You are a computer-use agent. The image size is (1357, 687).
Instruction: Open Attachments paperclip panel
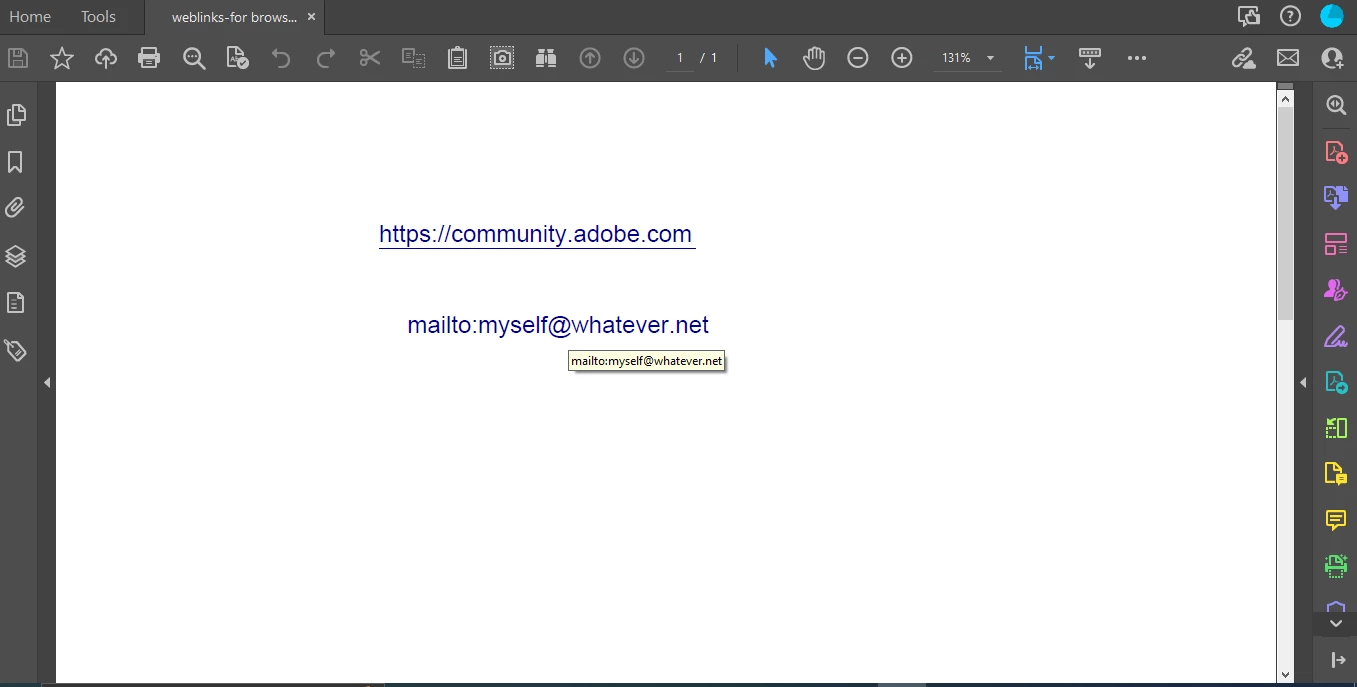16,209
